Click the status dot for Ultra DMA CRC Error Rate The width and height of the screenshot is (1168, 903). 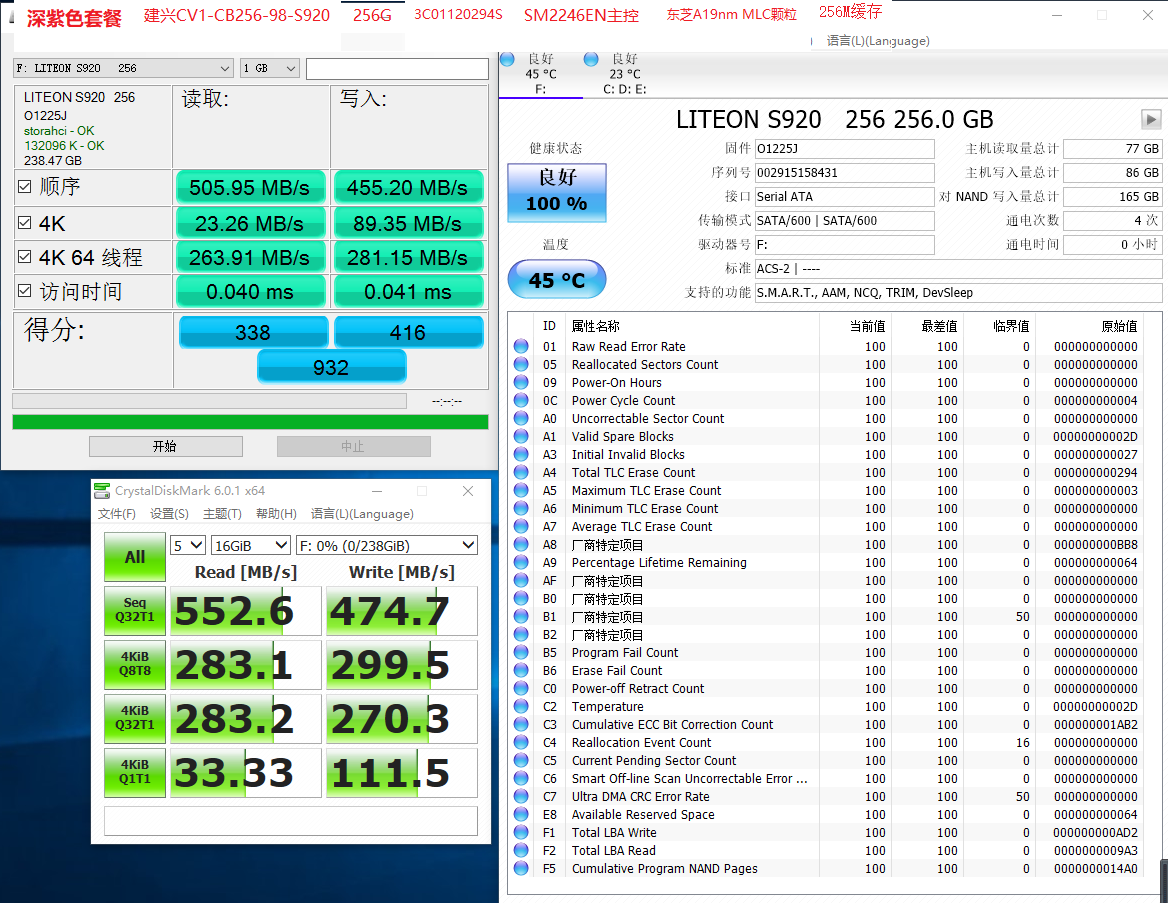521,796
